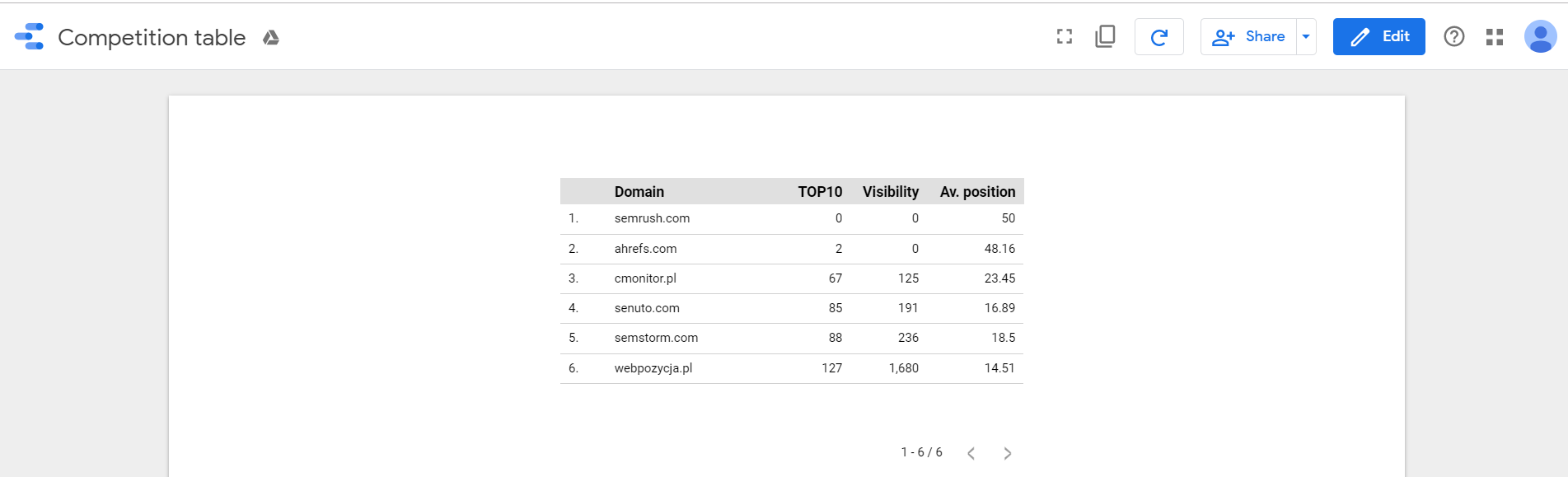Go to next table page
The image size is (1568, 477).
[x=1007, y=453]
